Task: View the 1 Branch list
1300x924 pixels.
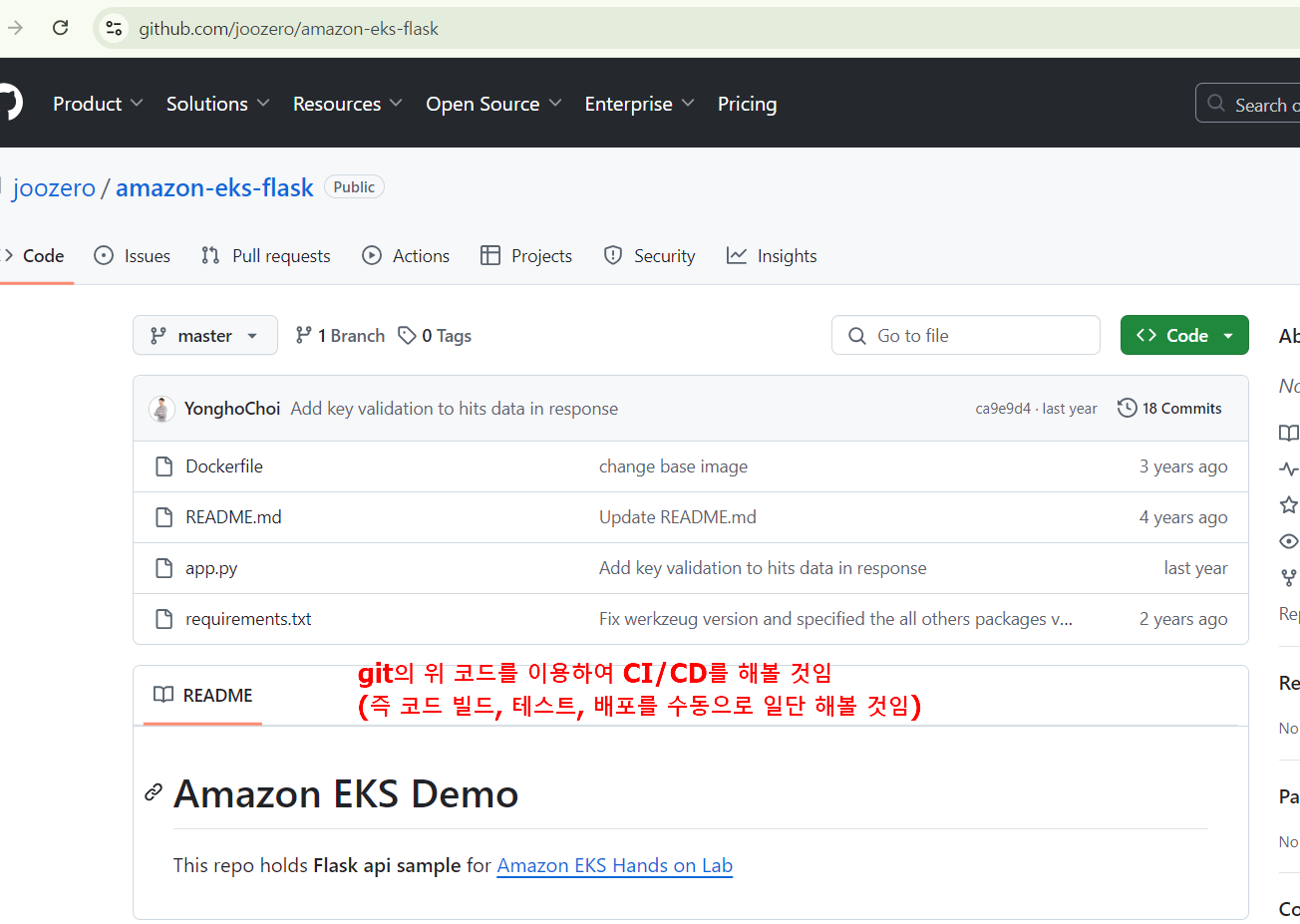Action: click(340, 336)
